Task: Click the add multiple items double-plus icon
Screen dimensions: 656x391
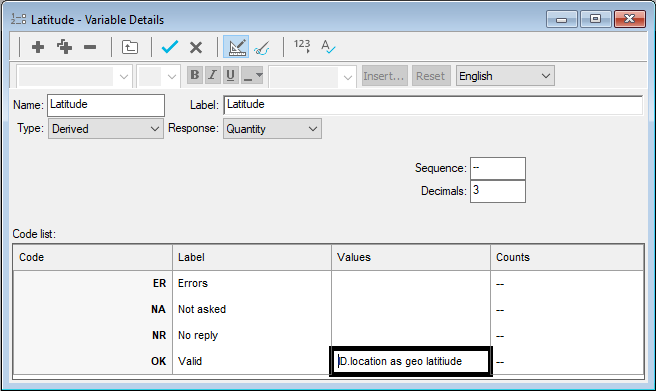Action: [x=64, y=47]
